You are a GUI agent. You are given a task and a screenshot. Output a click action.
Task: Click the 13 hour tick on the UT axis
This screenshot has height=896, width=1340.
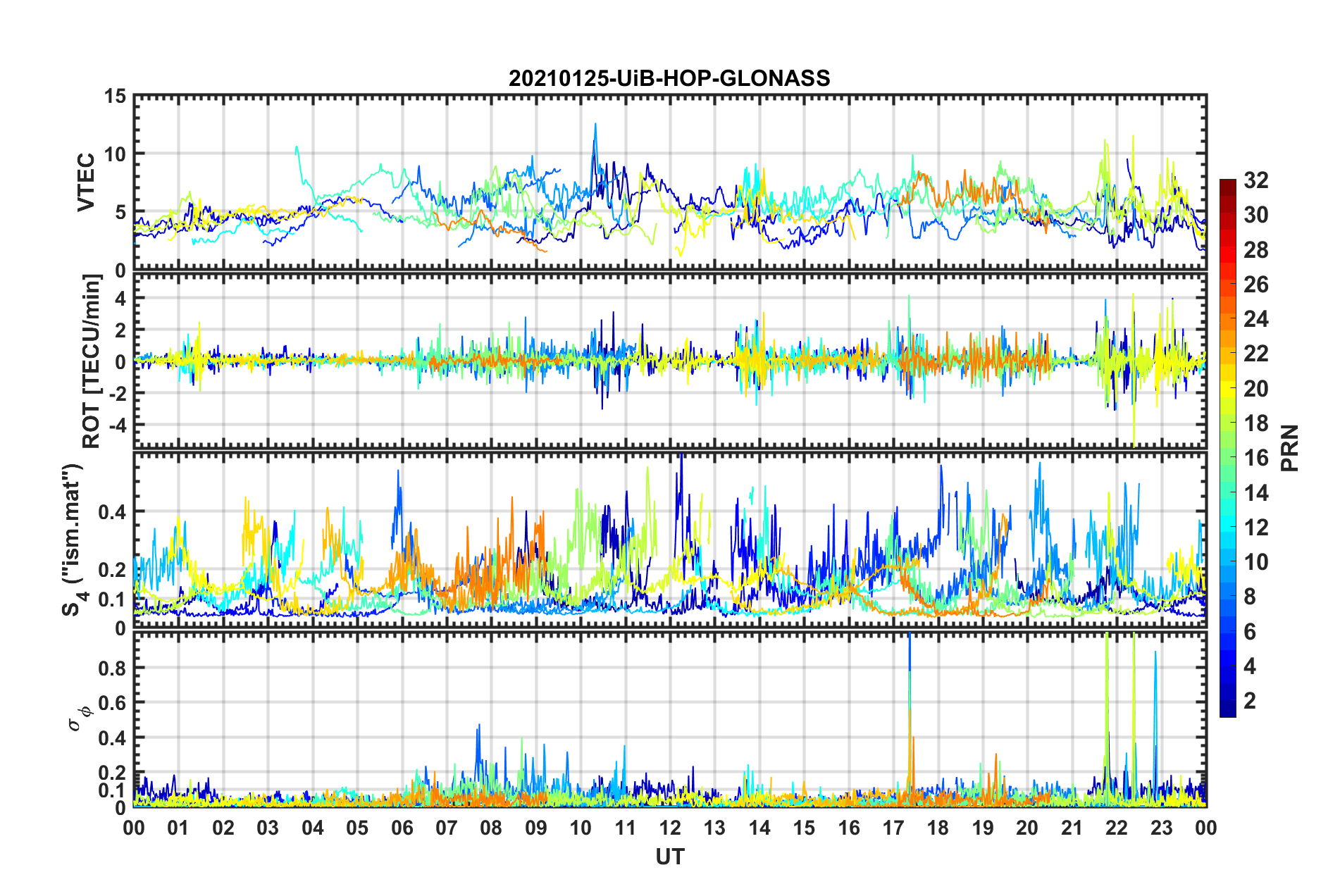[x=714, y=828]
